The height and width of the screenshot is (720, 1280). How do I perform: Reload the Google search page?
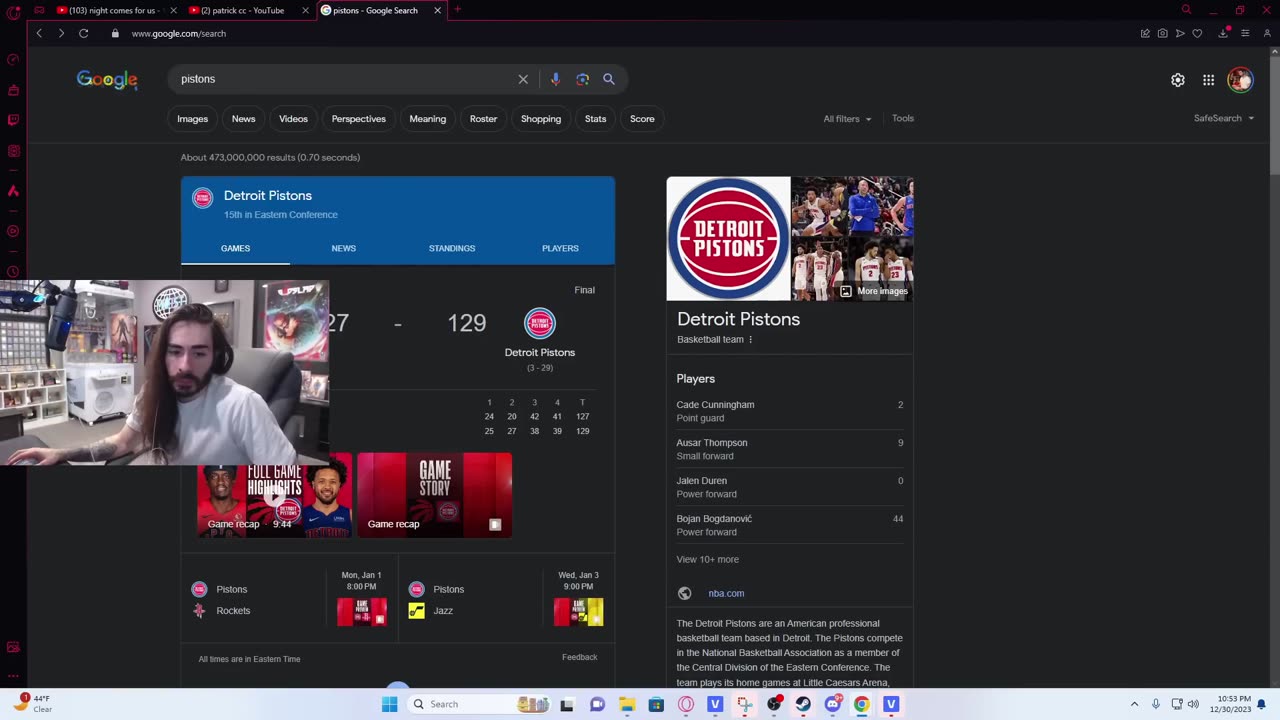click(83, 33)
